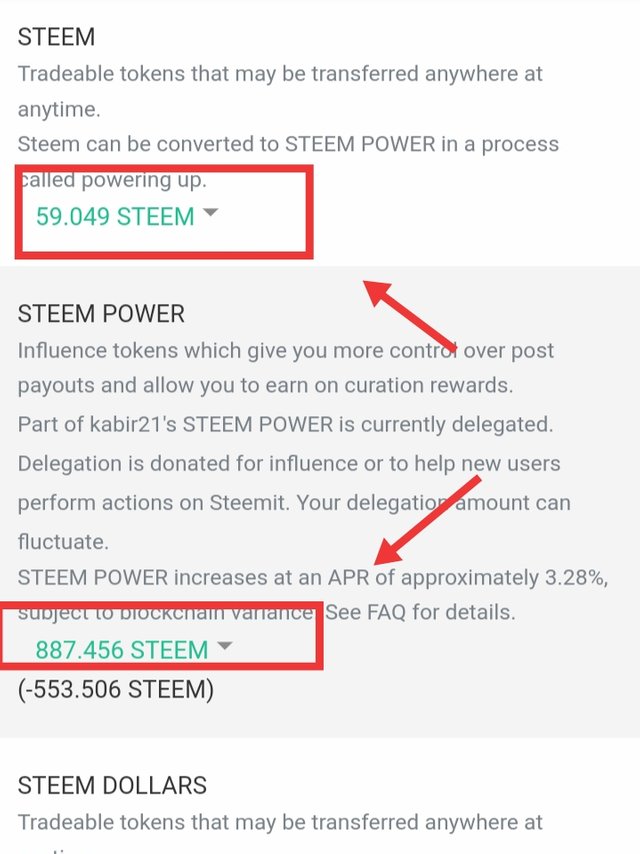Screen dimensions: 640x854
Task: Select the (-553.506 STEEM) delegated amount
Action: (x=115, y=689)
